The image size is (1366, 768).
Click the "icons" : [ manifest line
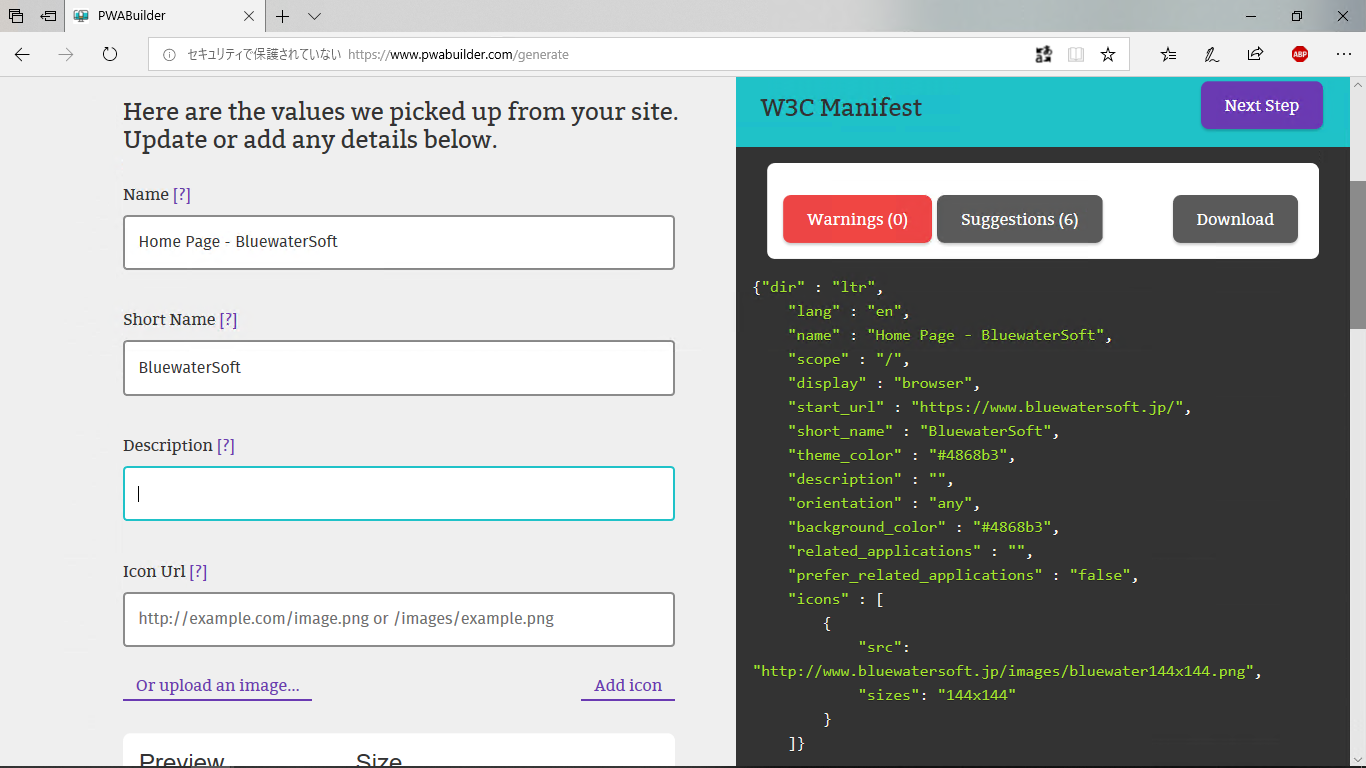pyautogui.click(x=835, y=599)
